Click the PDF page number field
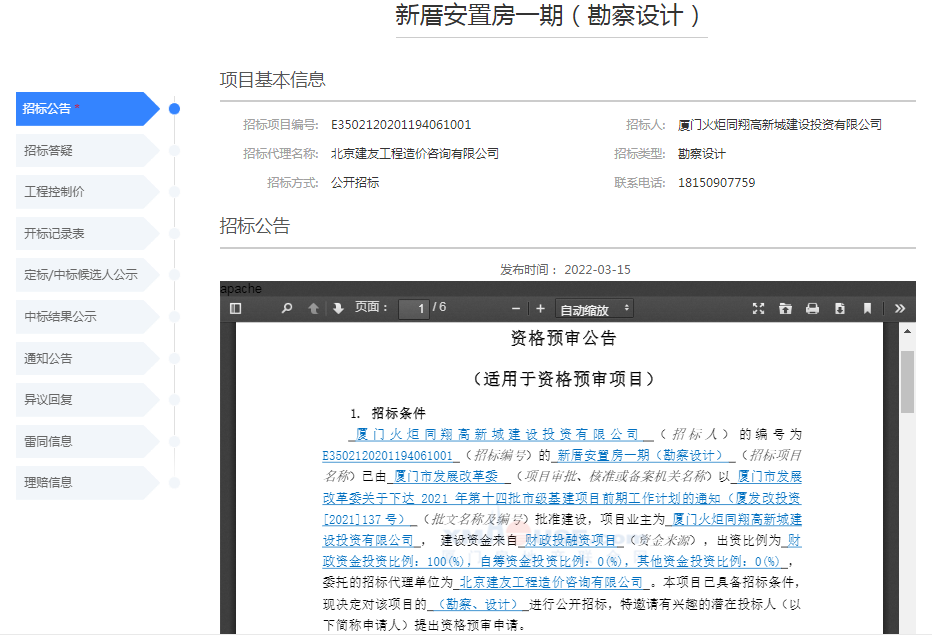Viewport: 932px width, 635px height. point(413,309)
